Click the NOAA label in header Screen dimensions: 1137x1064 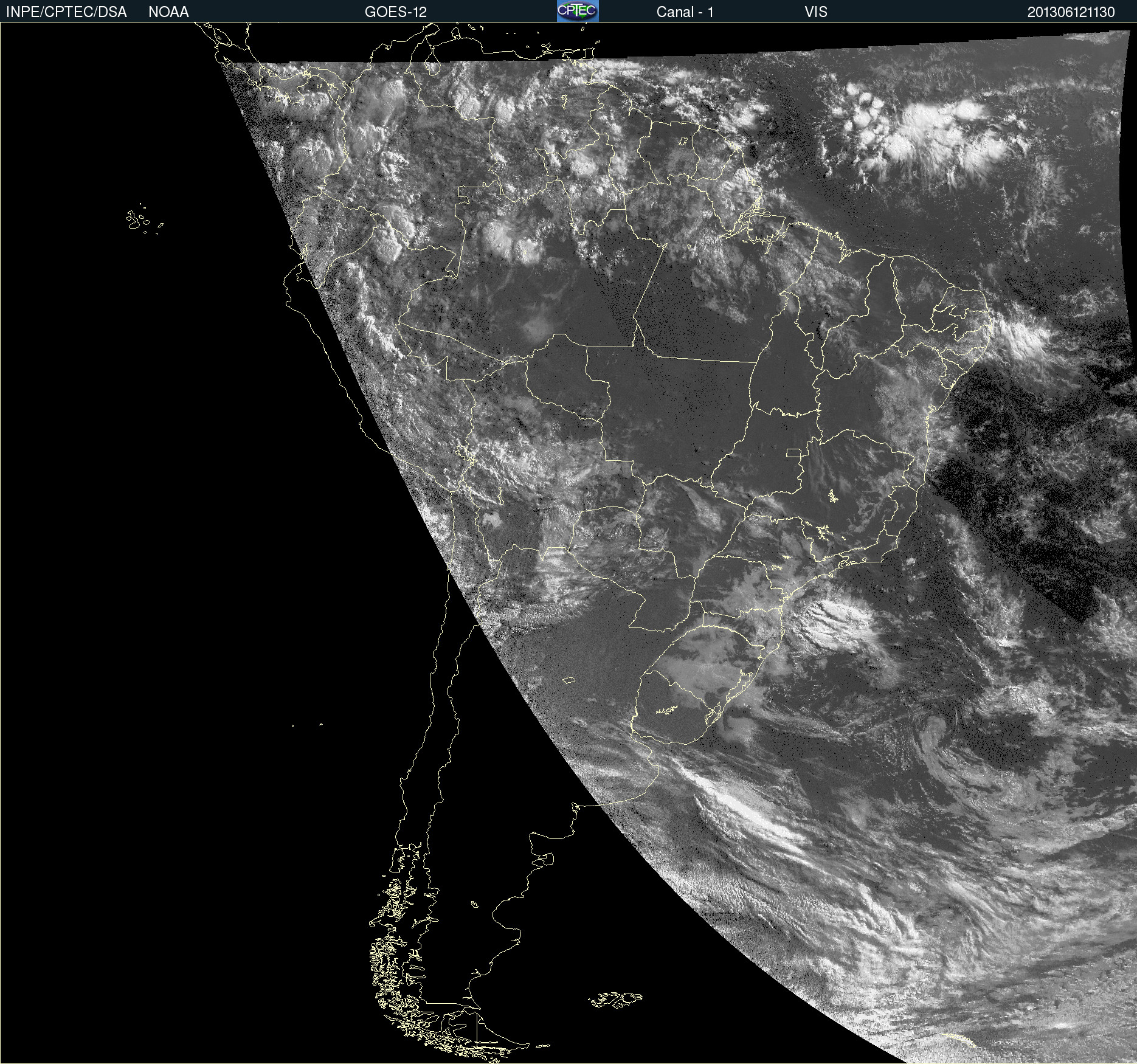[168, 12]
